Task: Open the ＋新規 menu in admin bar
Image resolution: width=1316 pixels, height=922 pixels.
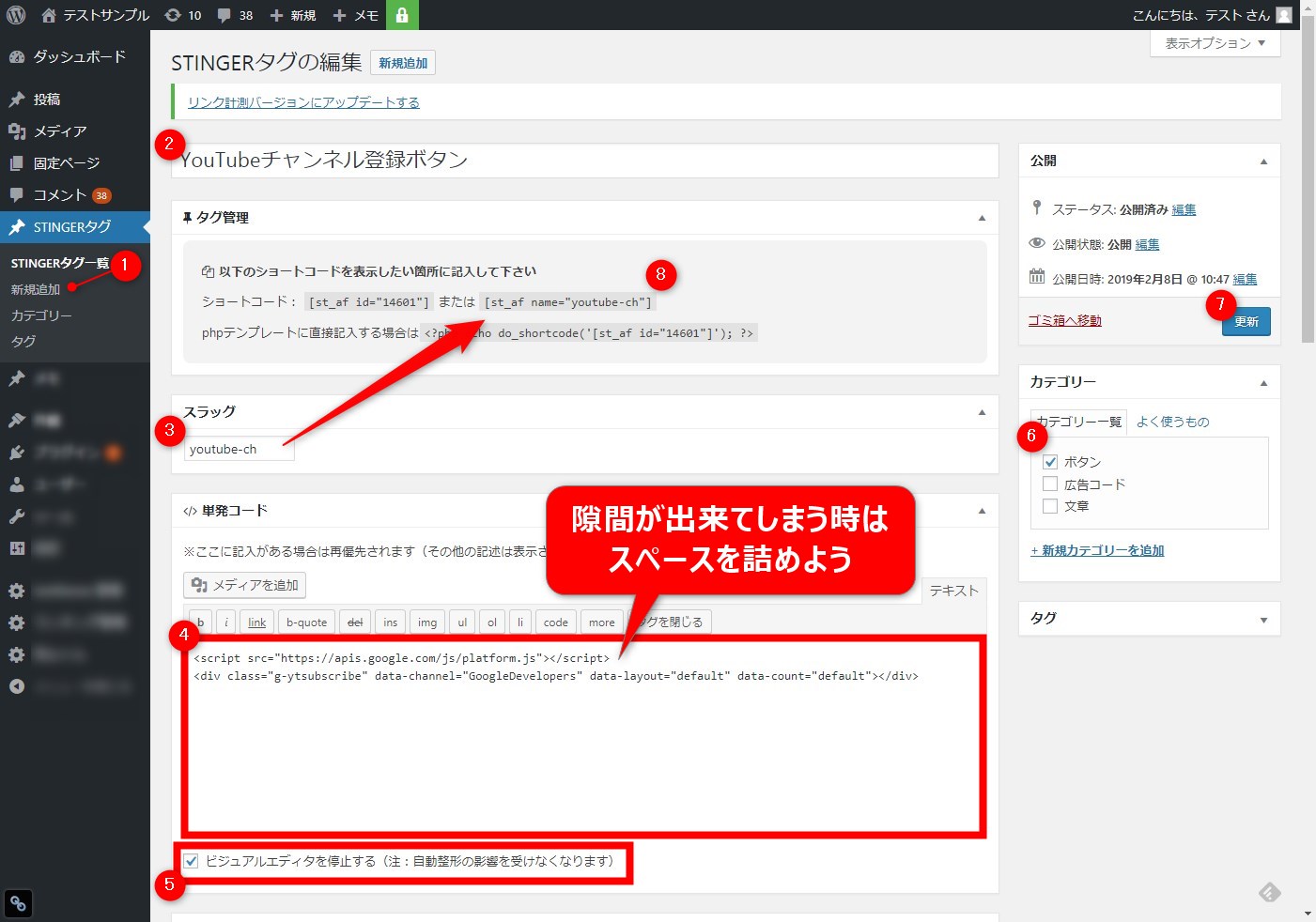Action: coord(293,15)
